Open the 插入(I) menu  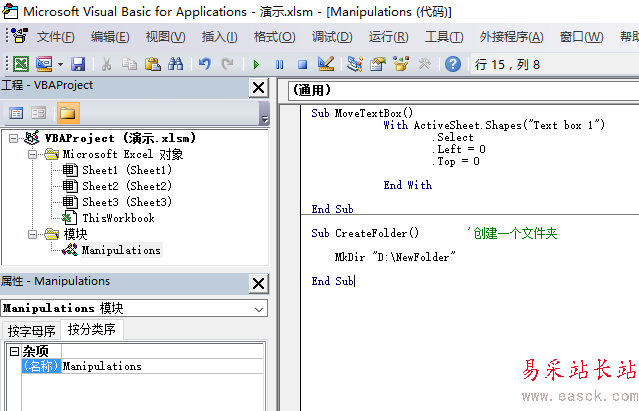219,37
